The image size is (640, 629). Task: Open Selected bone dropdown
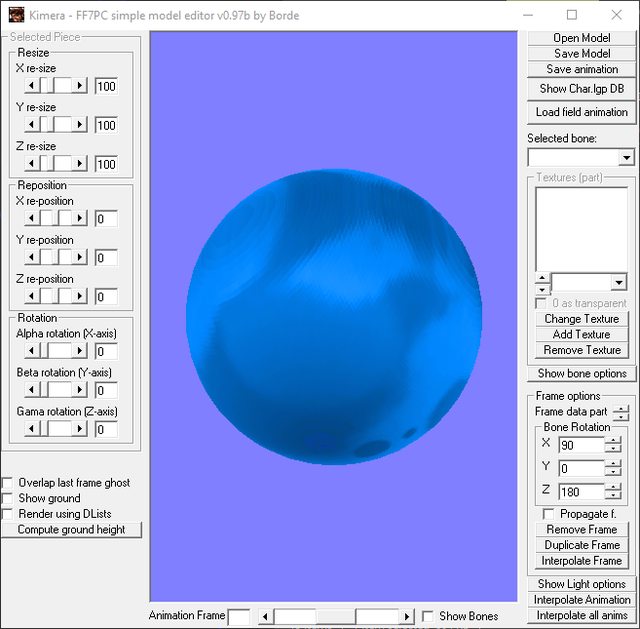[626, 158]
